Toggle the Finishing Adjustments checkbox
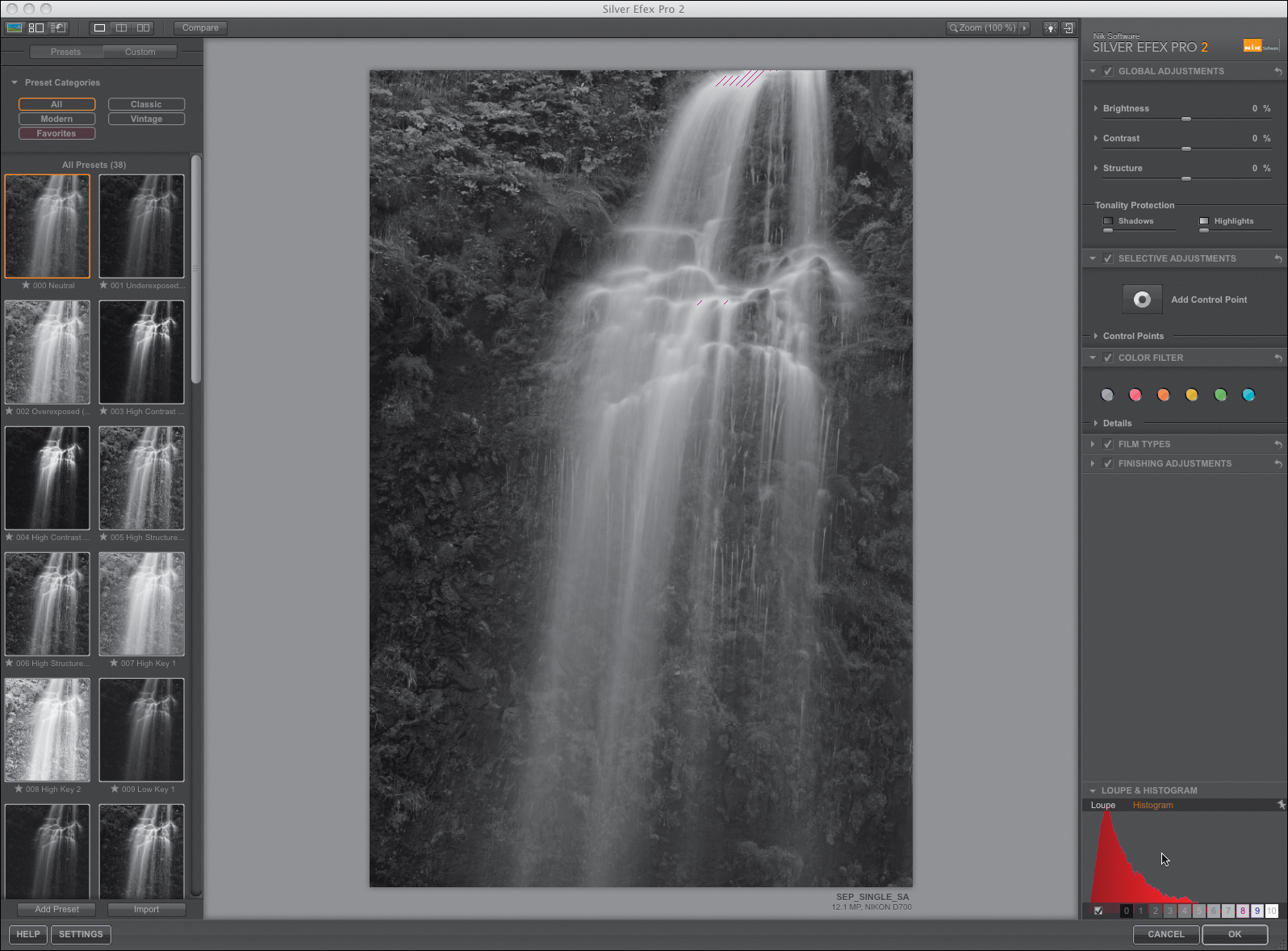 point(1108,463)
